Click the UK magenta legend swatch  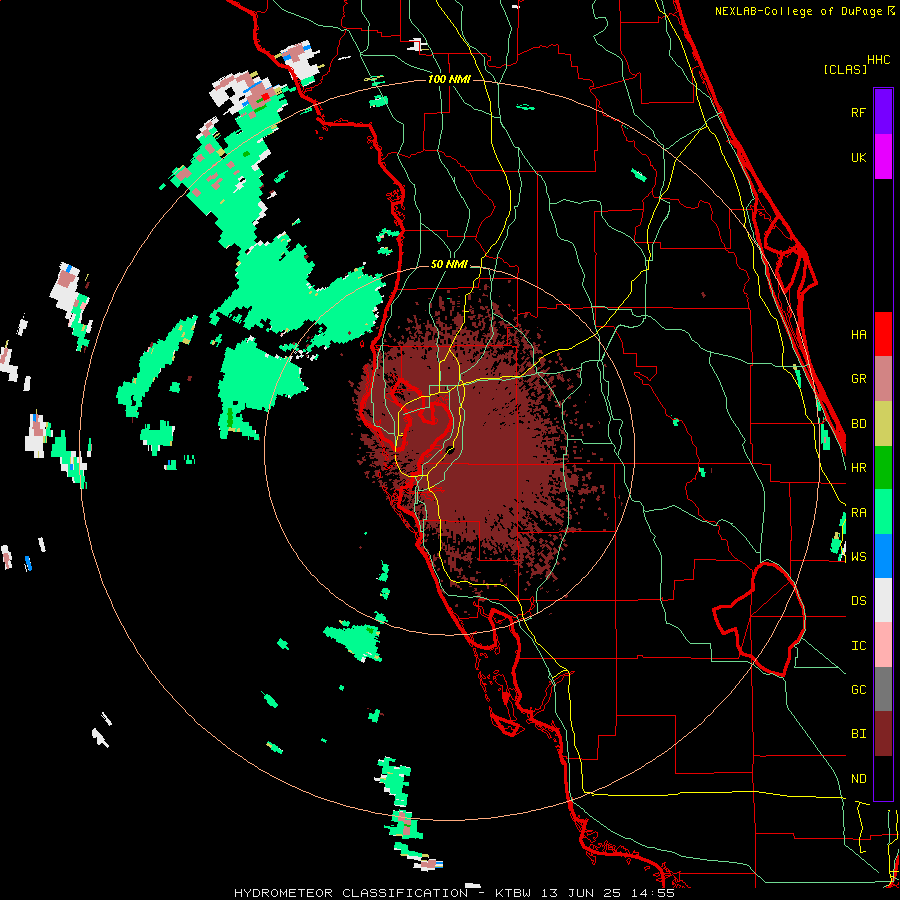[883, 157]
